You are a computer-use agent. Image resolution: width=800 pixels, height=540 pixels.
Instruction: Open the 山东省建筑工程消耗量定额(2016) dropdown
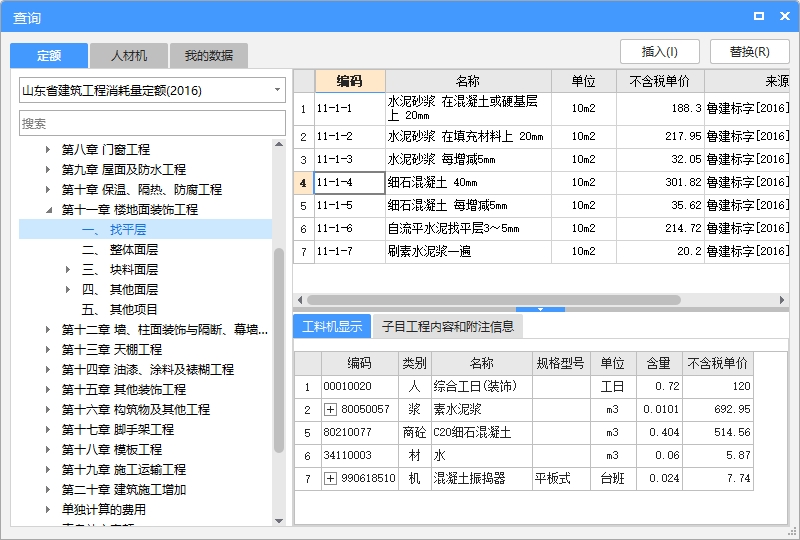277,90
